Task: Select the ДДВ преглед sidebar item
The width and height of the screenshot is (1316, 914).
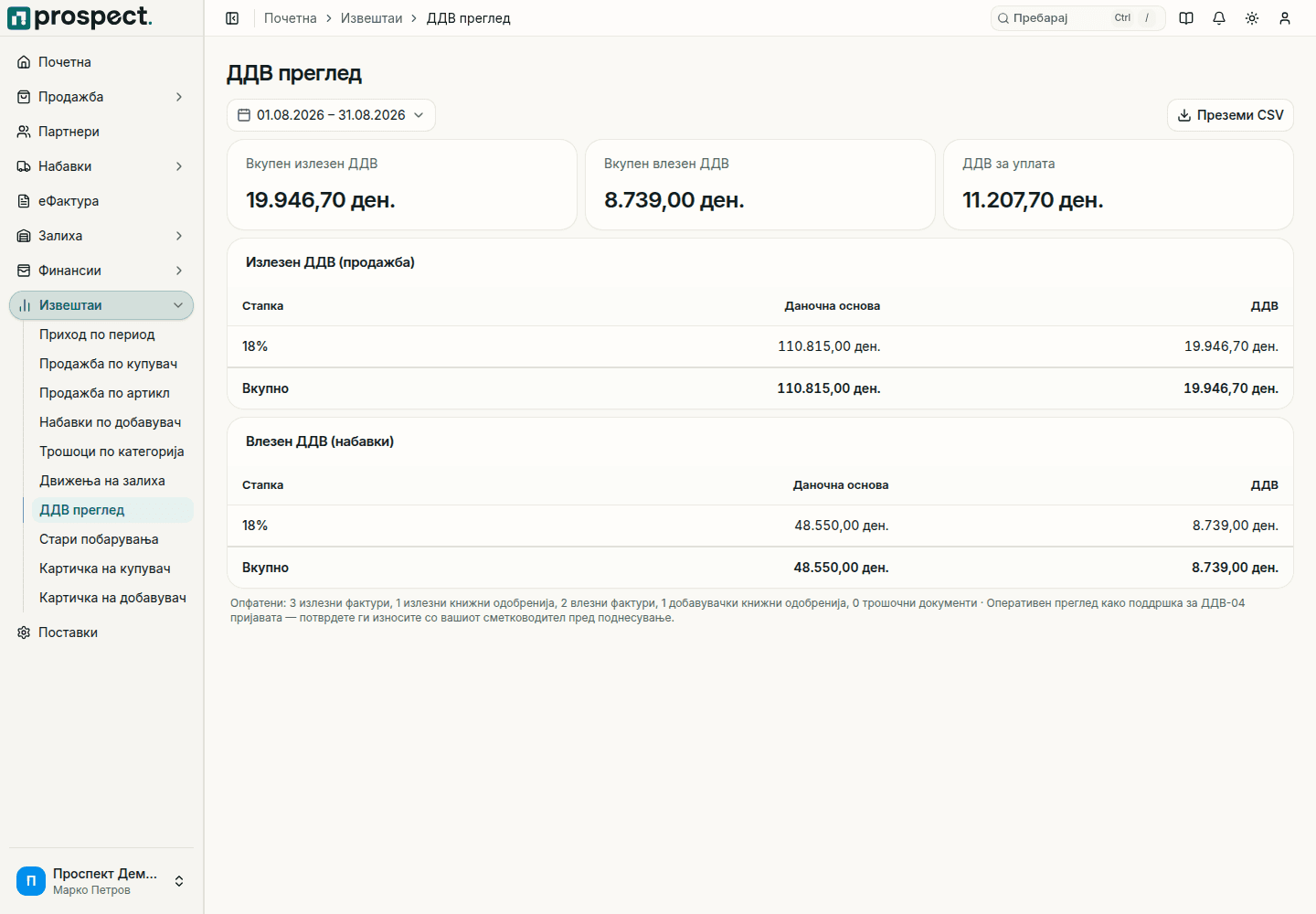Action: [x=112, y=510]
